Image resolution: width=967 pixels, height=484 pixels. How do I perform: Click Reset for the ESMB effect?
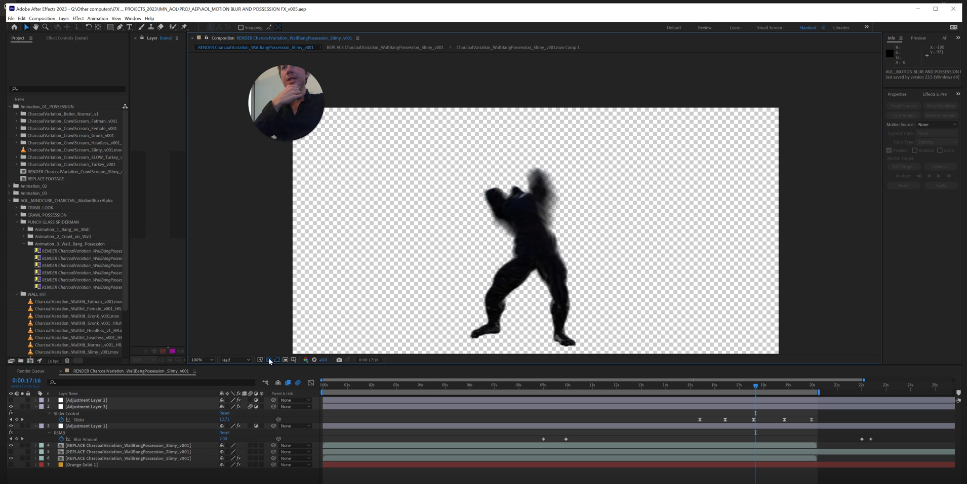(x=224, y=433)
